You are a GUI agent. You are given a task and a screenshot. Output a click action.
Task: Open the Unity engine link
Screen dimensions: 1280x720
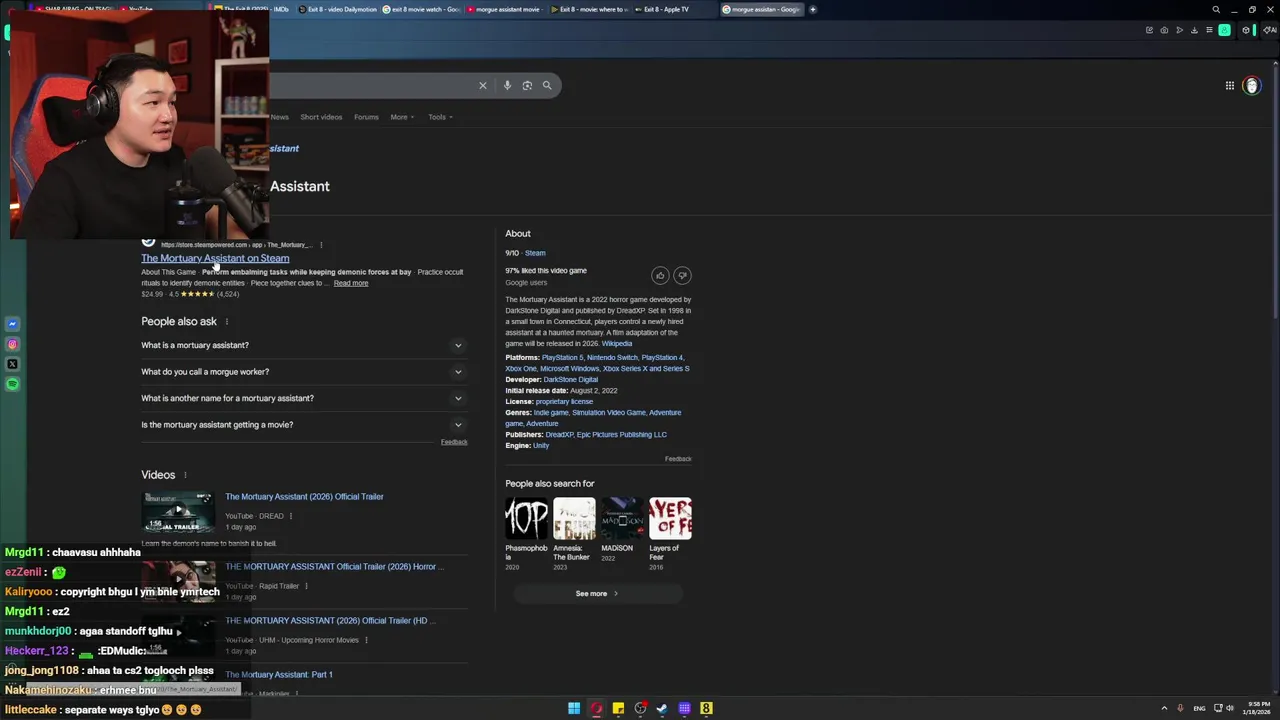(x=541, y=445)
